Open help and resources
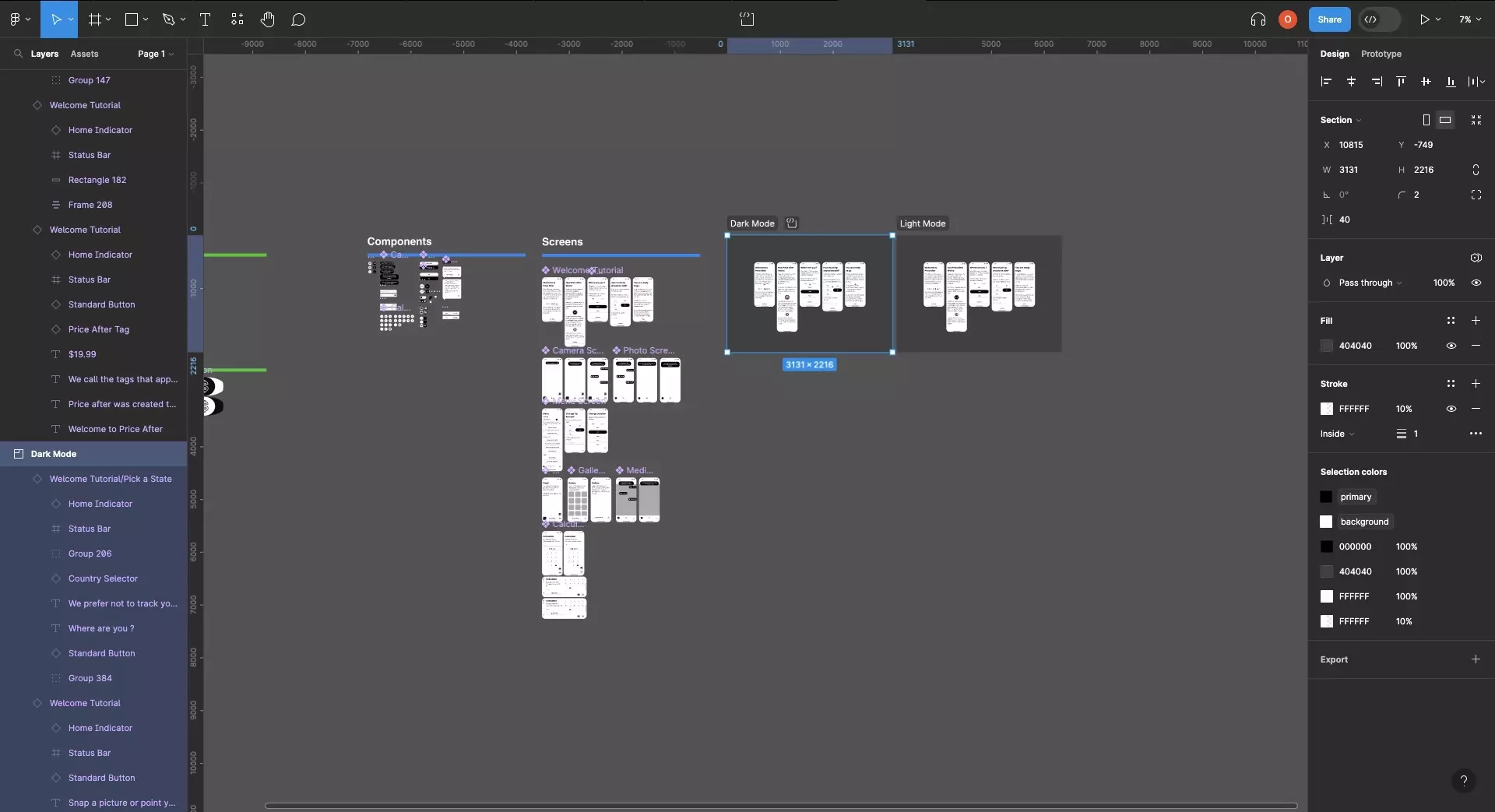The width and height of the screenshot is (1495, 812). tap(1464, 781)
